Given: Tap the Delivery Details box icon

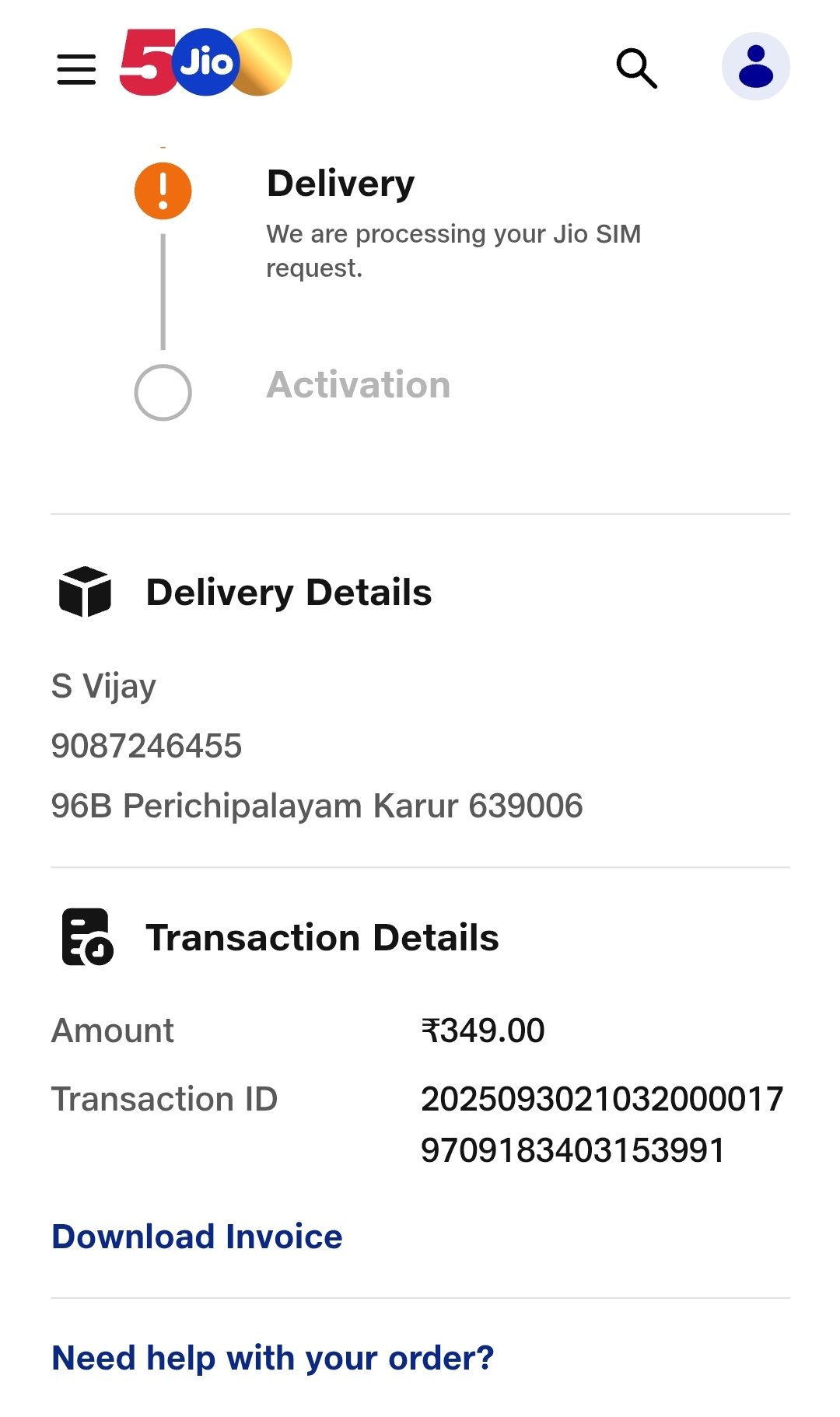Looking at the screenshot, I should [85, 592].
